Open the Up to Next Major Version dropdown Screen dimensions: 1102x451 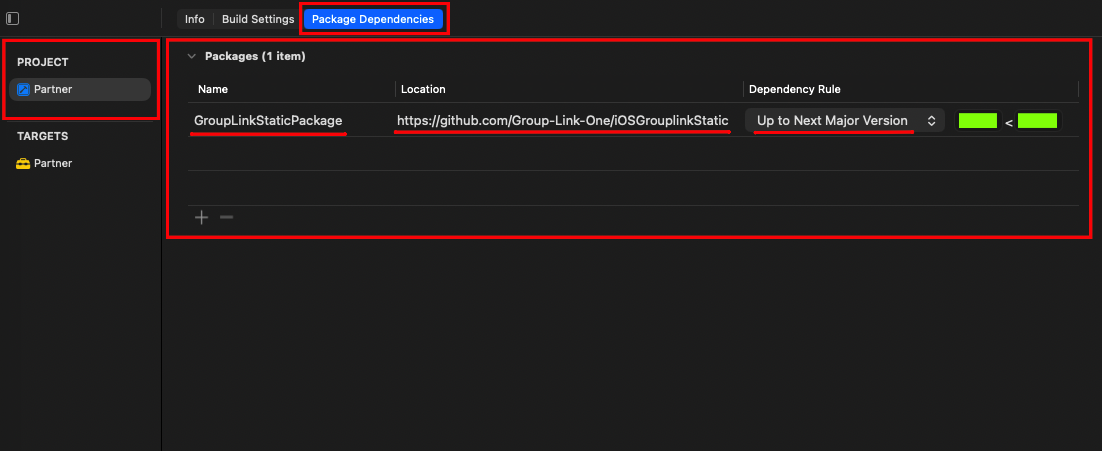[x=845, y=120]
